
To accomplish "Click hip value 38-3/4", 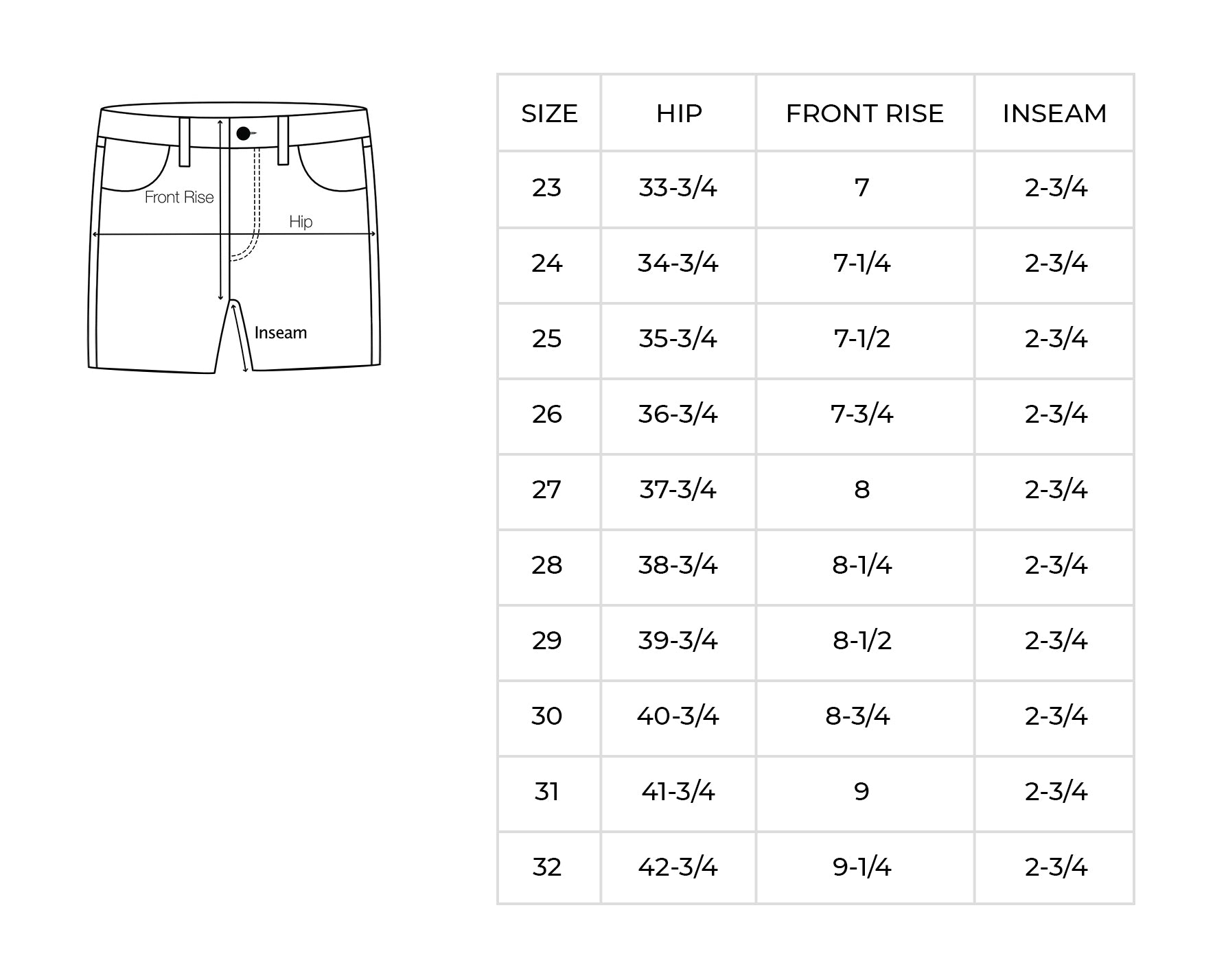I will click(678, 565).
